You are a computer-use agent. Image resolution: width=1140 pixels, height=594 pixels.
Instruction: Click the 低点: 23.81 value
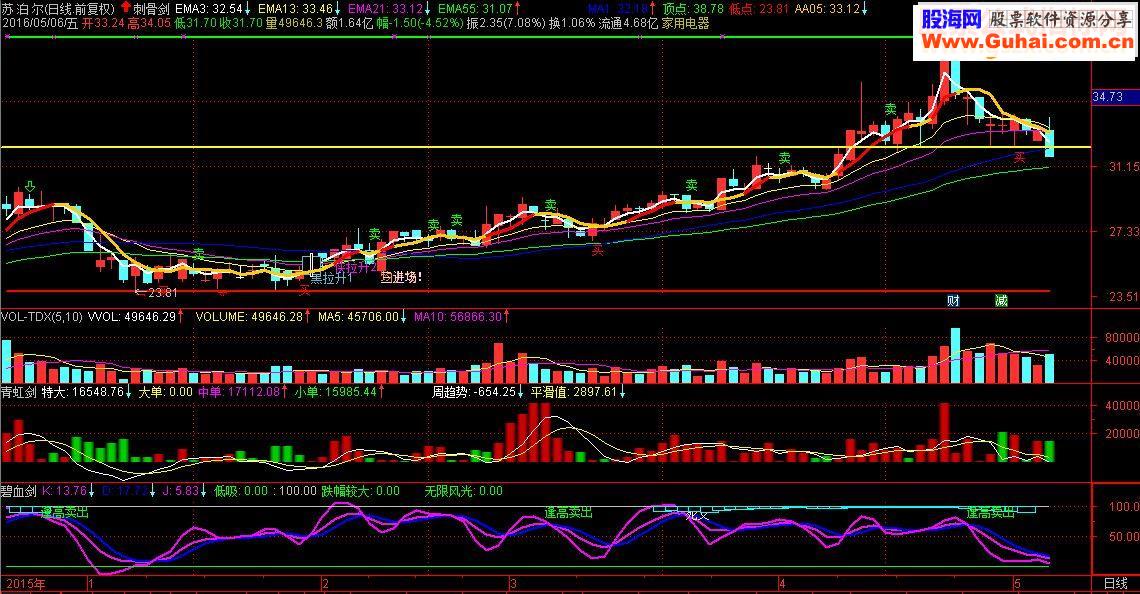coord(758,9)
